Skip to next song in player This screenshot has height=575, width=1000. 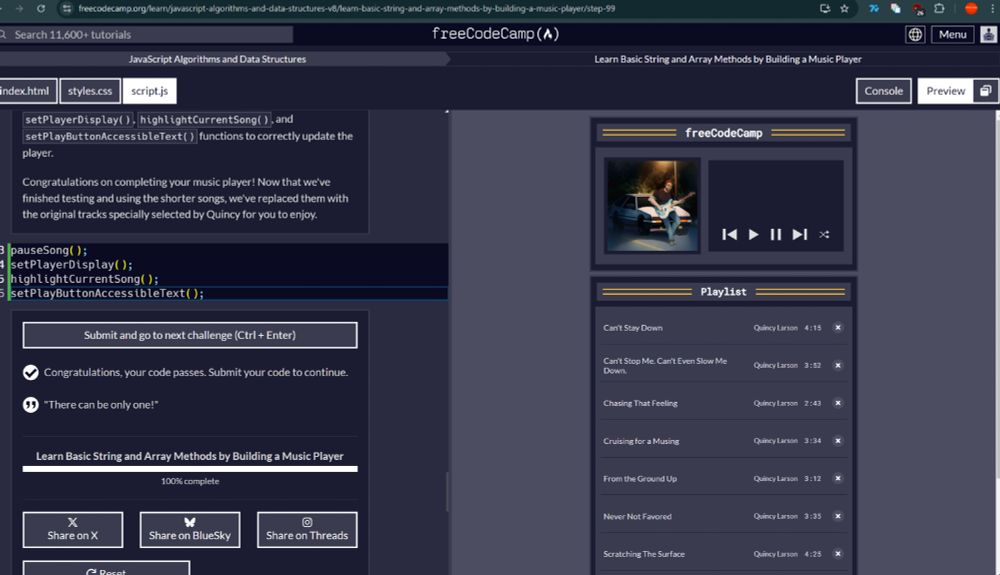click(x=800, y=235)
